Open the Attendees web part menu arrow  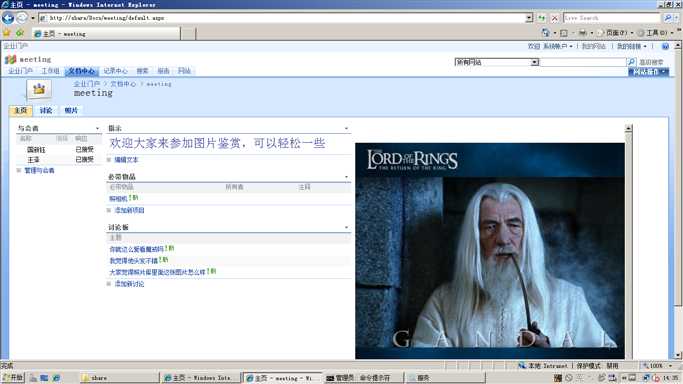click(97, 128)
